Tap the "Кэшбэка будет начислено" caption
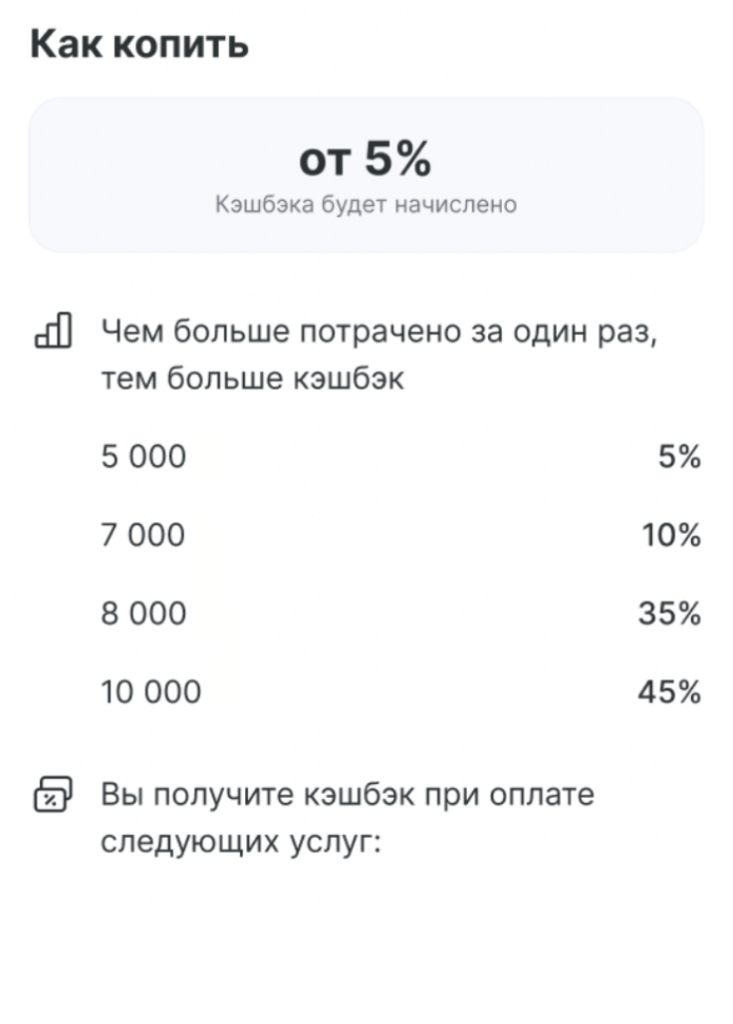Viewport: 733px width, 1024px height. 366,205
